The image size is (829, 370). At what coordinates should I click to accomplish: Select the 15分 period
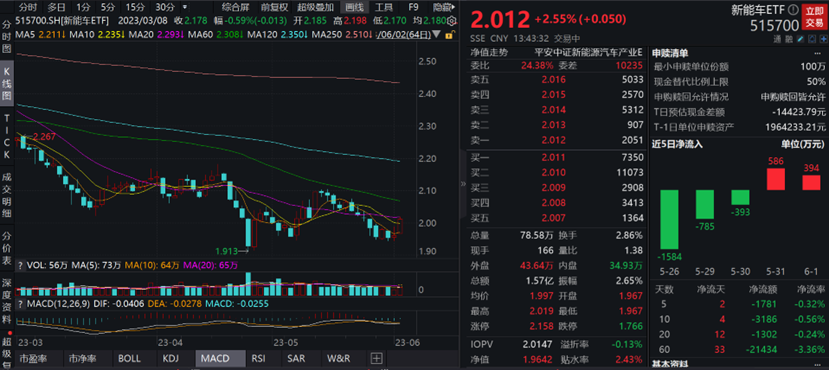135,7
